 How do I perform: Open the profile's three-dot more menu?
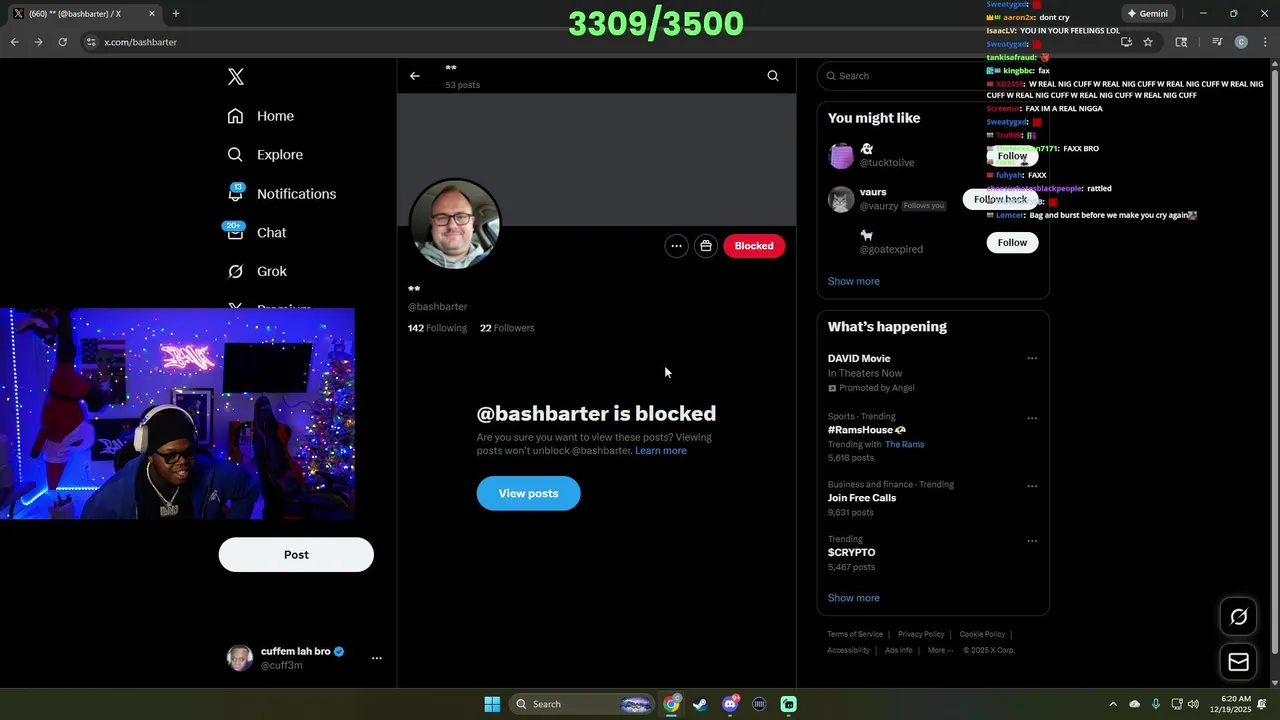(676, 246)
